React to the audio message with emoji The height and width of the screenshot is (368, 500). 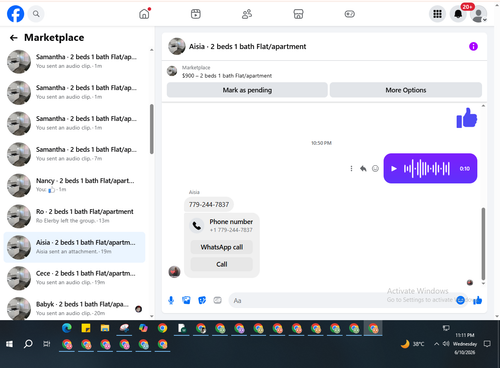coord(375,169)
